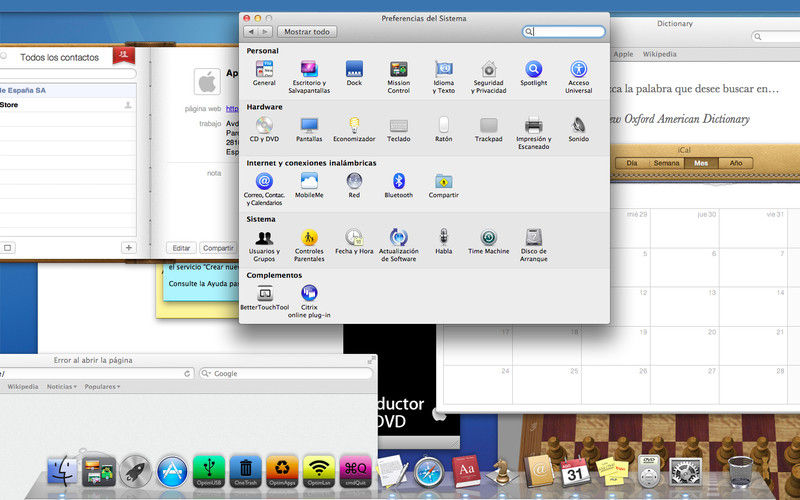Open Bluetooth preferences pane
The width and height of the screenshot is (800, 500).
(x=398, y=186)
